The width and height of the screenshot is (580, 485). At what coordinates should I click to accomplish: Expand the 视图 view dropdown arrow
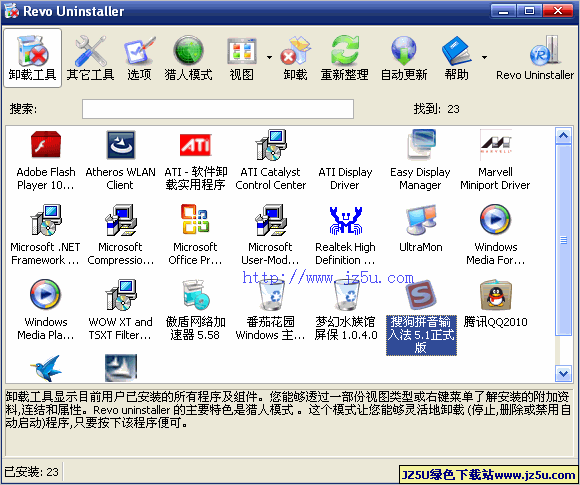[x=269, y=57]
